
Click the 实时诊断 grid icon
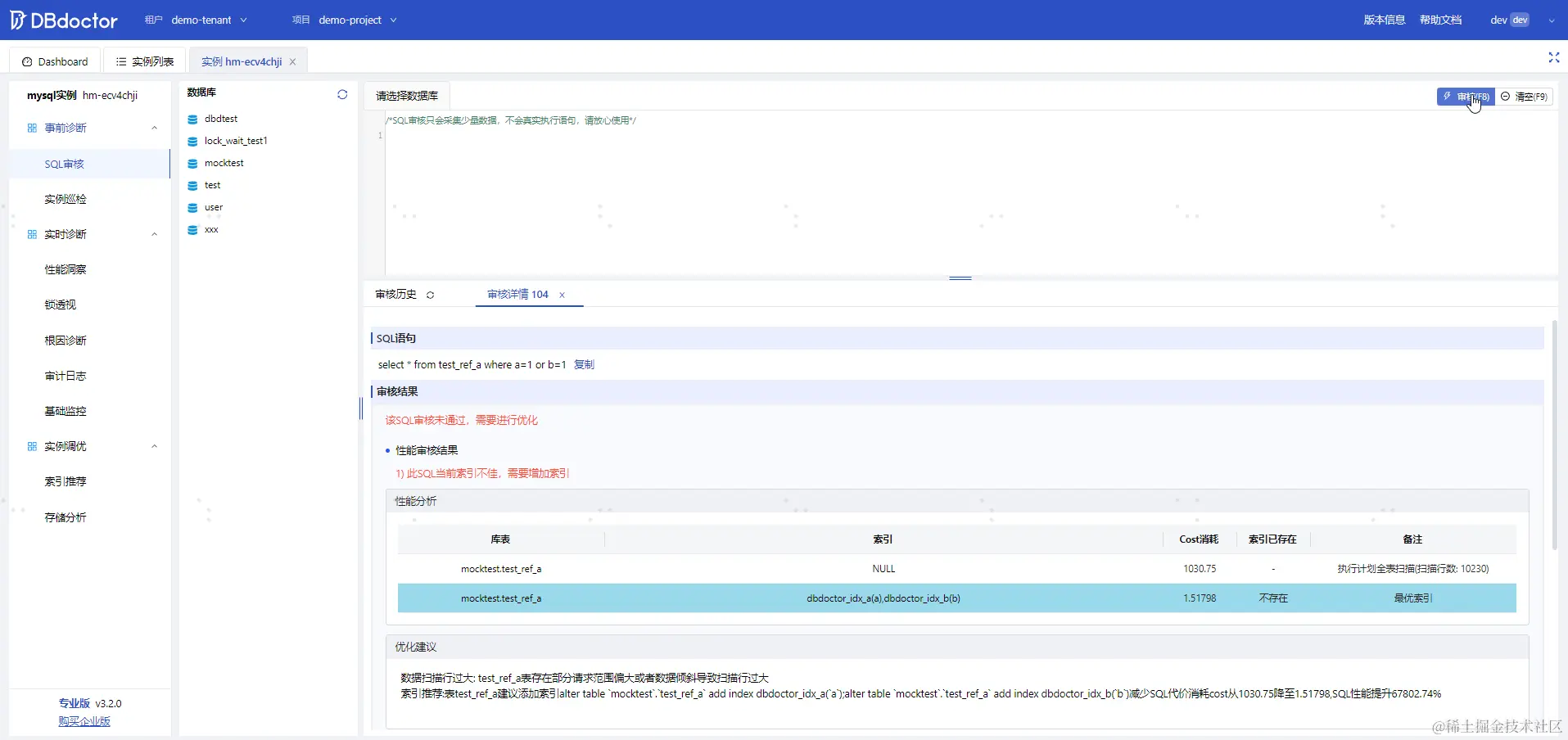pyautogui.click(x=32, y=234)
